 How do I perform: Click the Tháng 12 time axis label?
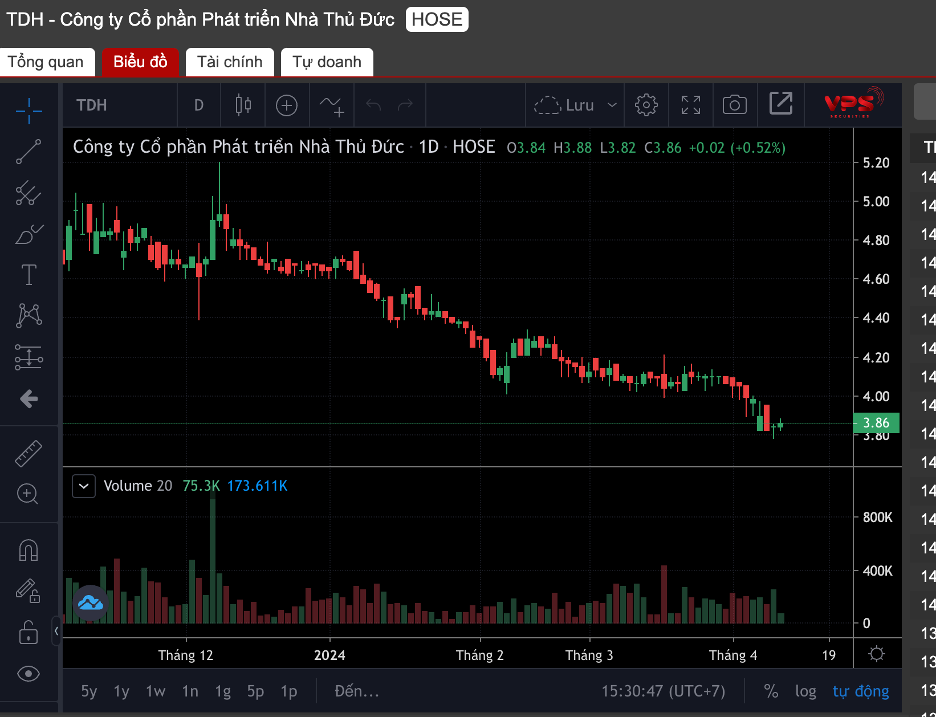click(x=186, y=655)
